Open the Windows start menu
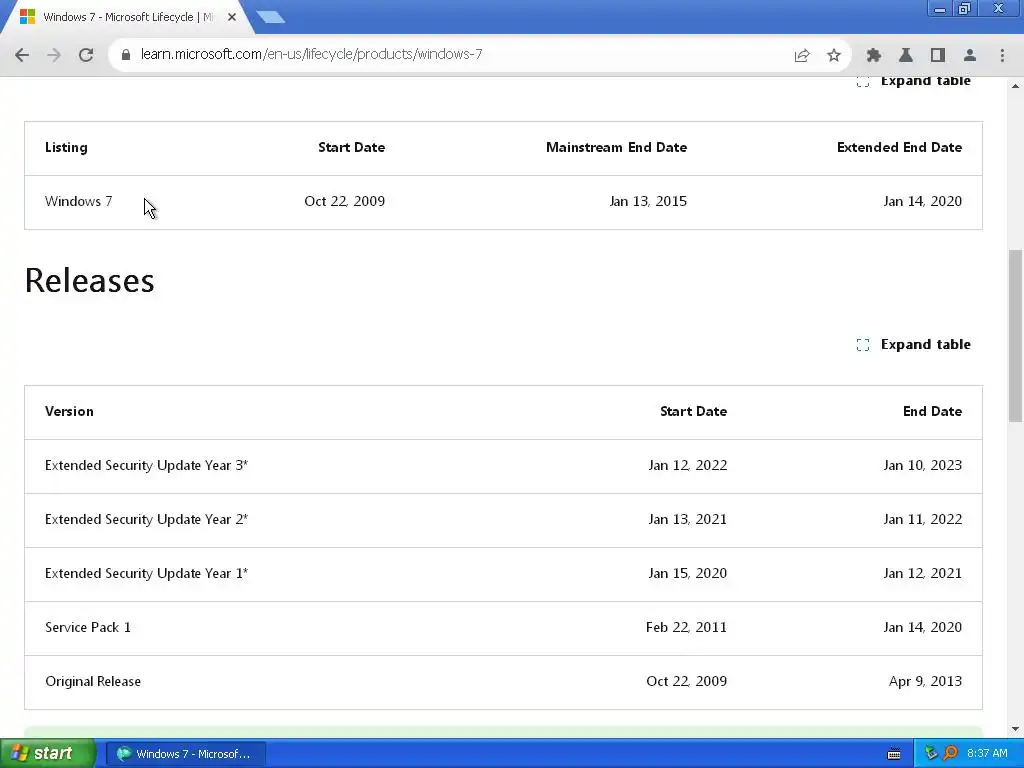The image size is (1024, 768). click(47, 754)
